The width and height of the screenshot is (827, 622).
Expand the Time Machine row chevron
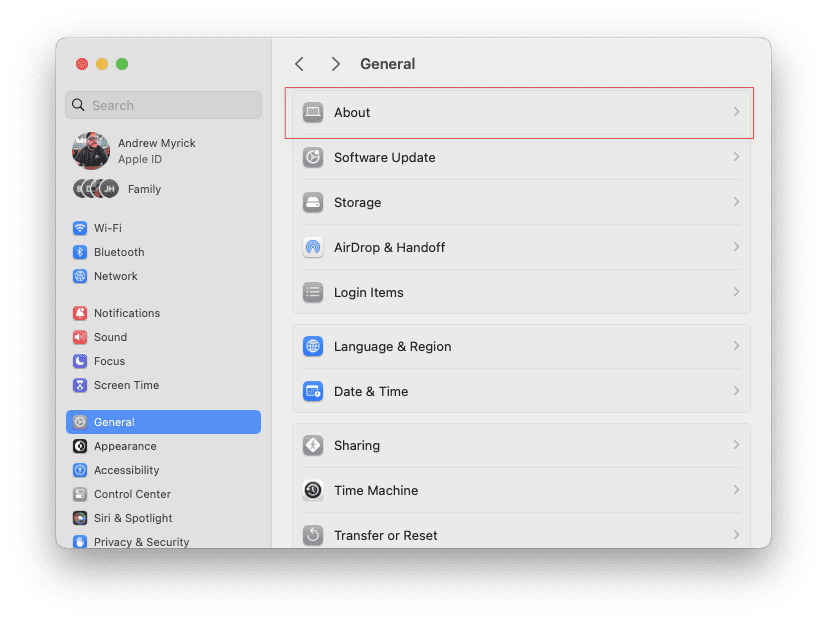(x=736, y=490)
